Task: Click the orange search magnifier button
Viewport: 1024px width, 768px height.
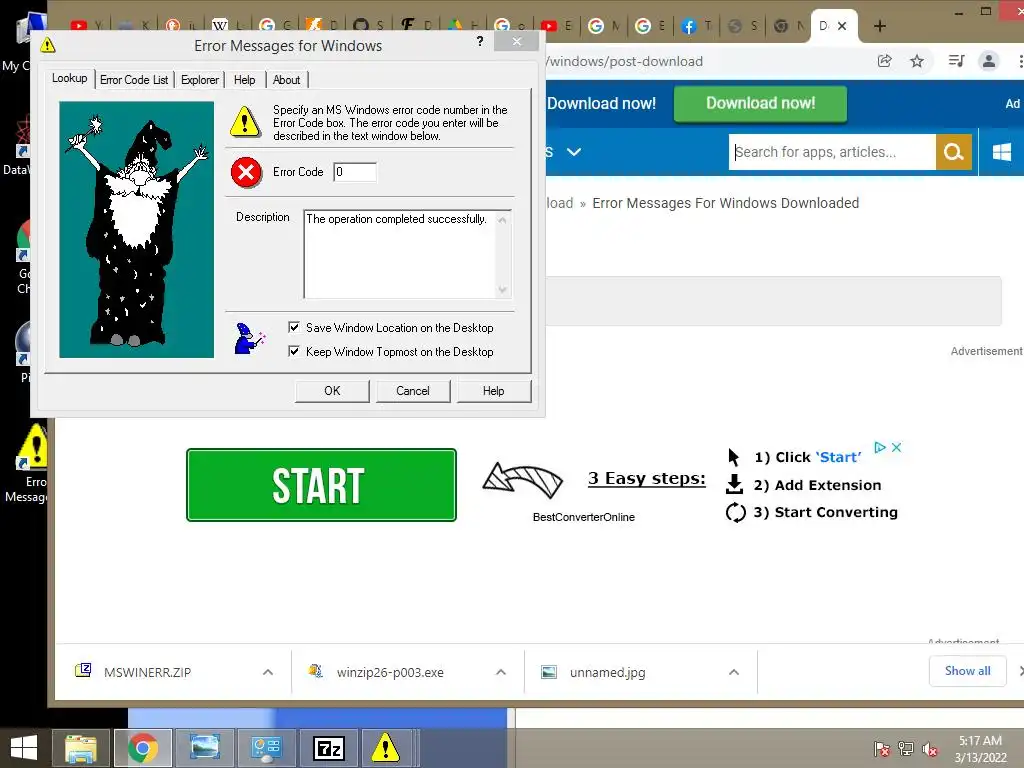Action: [953, 152]
